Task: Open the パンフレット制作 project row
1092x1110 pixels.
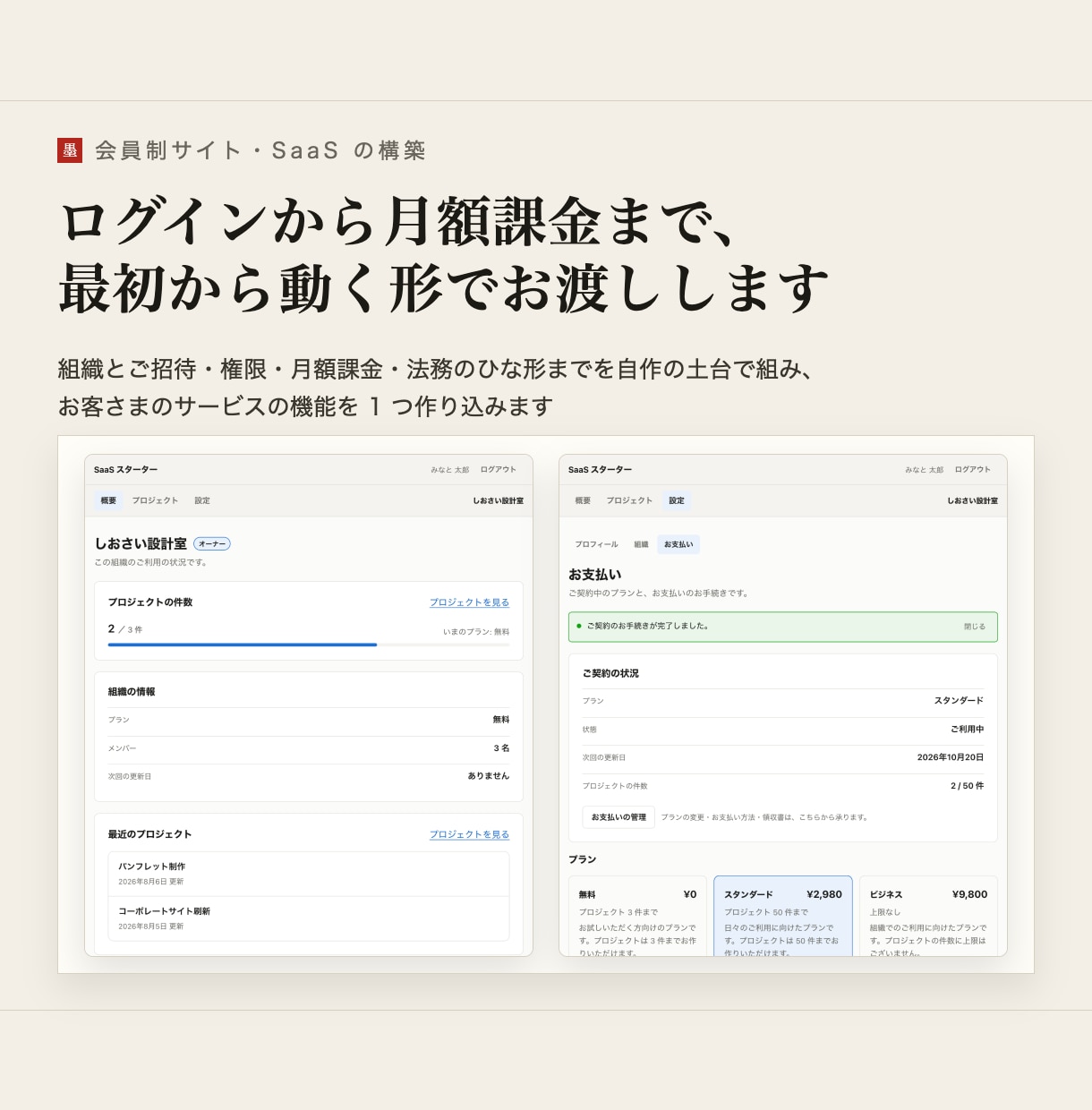Action: click(x=309, y=874)
